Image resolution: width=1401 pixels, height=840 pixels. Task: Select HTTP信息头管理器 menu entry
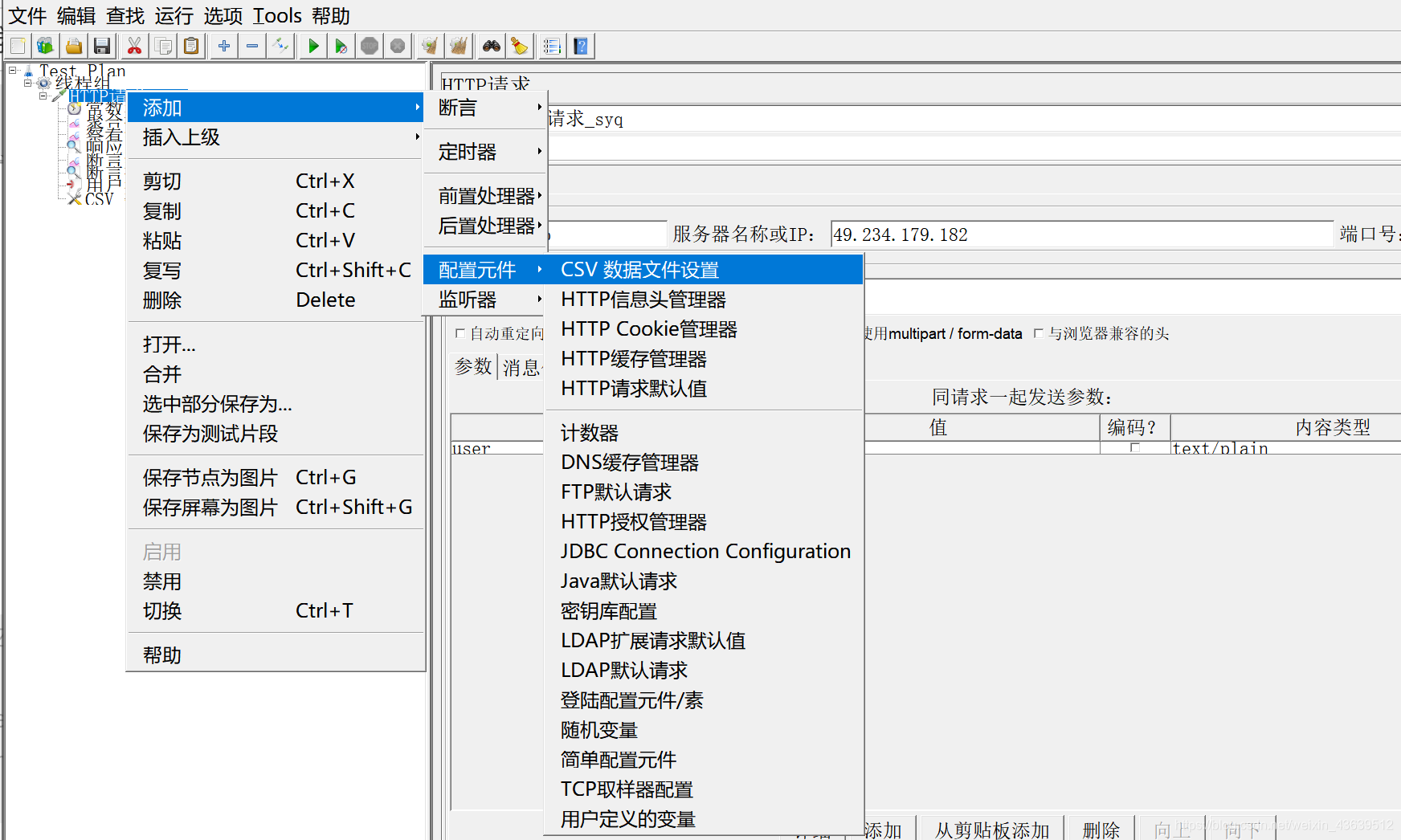click(704, 300)
